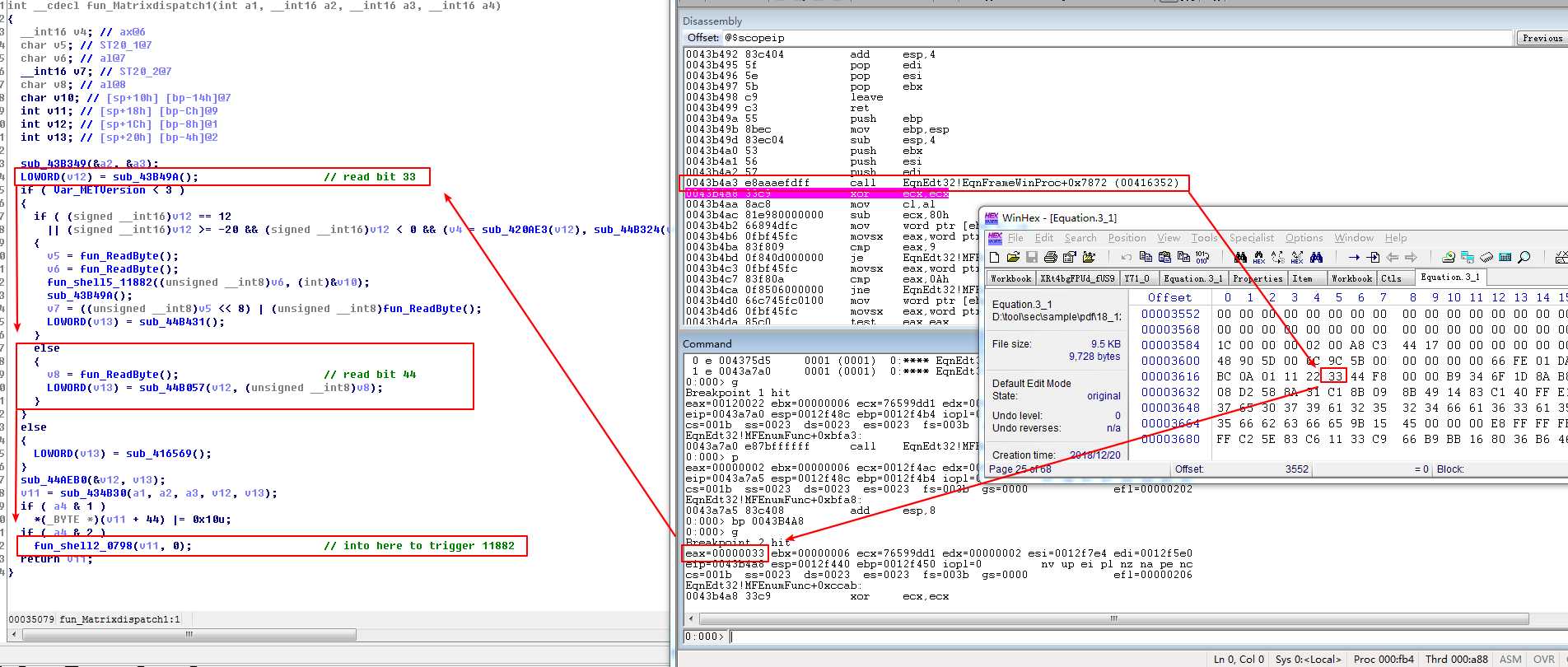The height and width of the screenshot is (667, 1568).
Task: Open the Help menu in WinHex
Action: 1395,238
